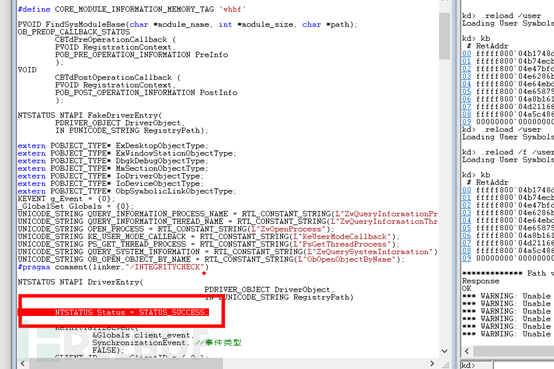Viewport: 554px width, 369px height.
Task: Focus the kd> command input field
Action: (524, 365)
